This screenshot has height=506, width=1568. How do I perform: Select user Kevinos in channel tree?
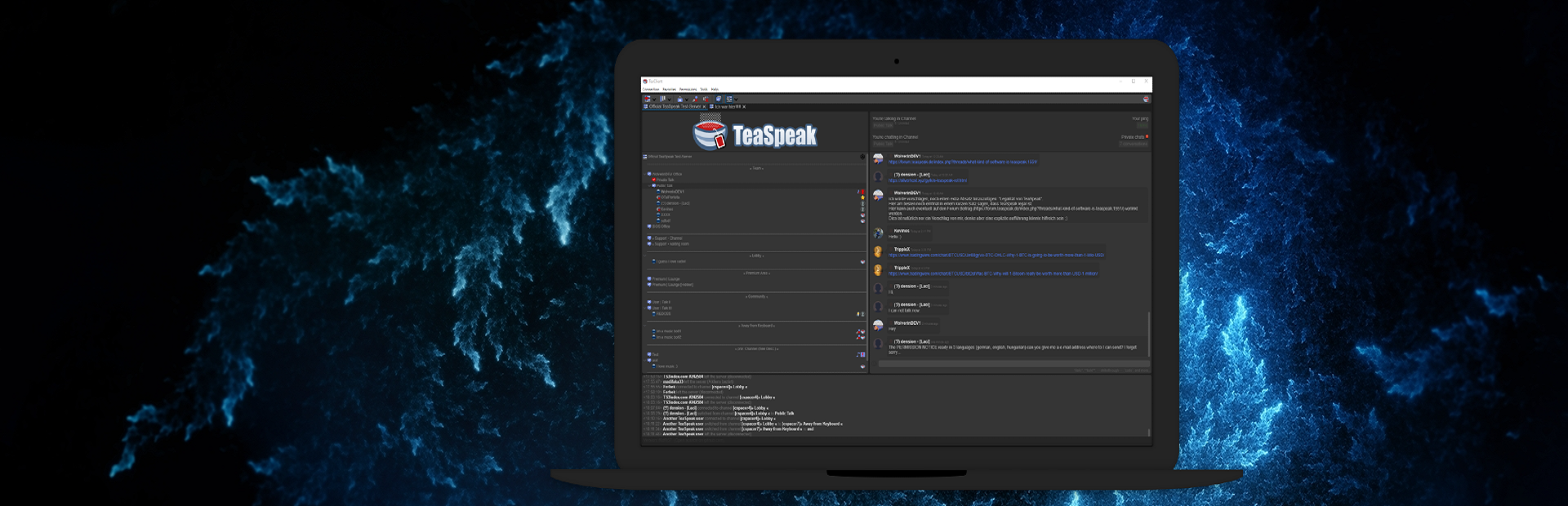pyautogui.click(x=666, y=209)
